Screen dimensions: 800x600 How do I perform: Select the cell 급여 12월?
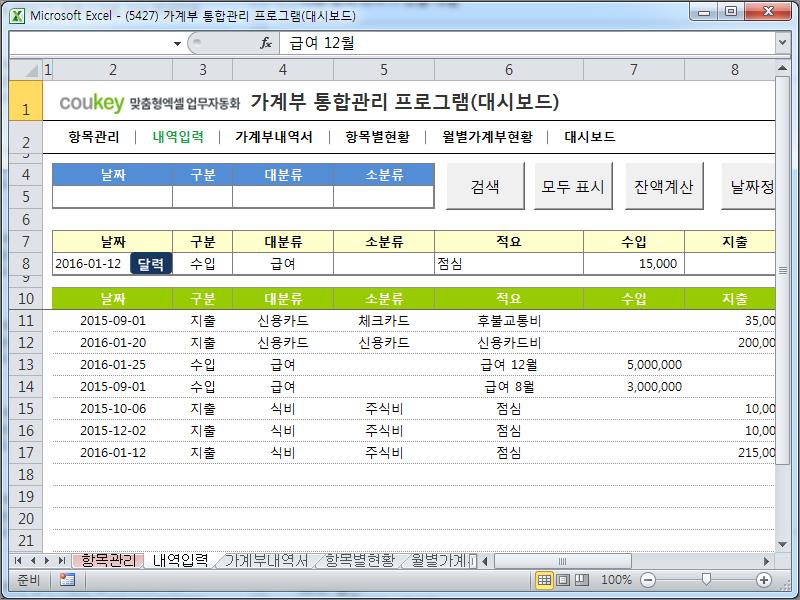pos(509,365)
